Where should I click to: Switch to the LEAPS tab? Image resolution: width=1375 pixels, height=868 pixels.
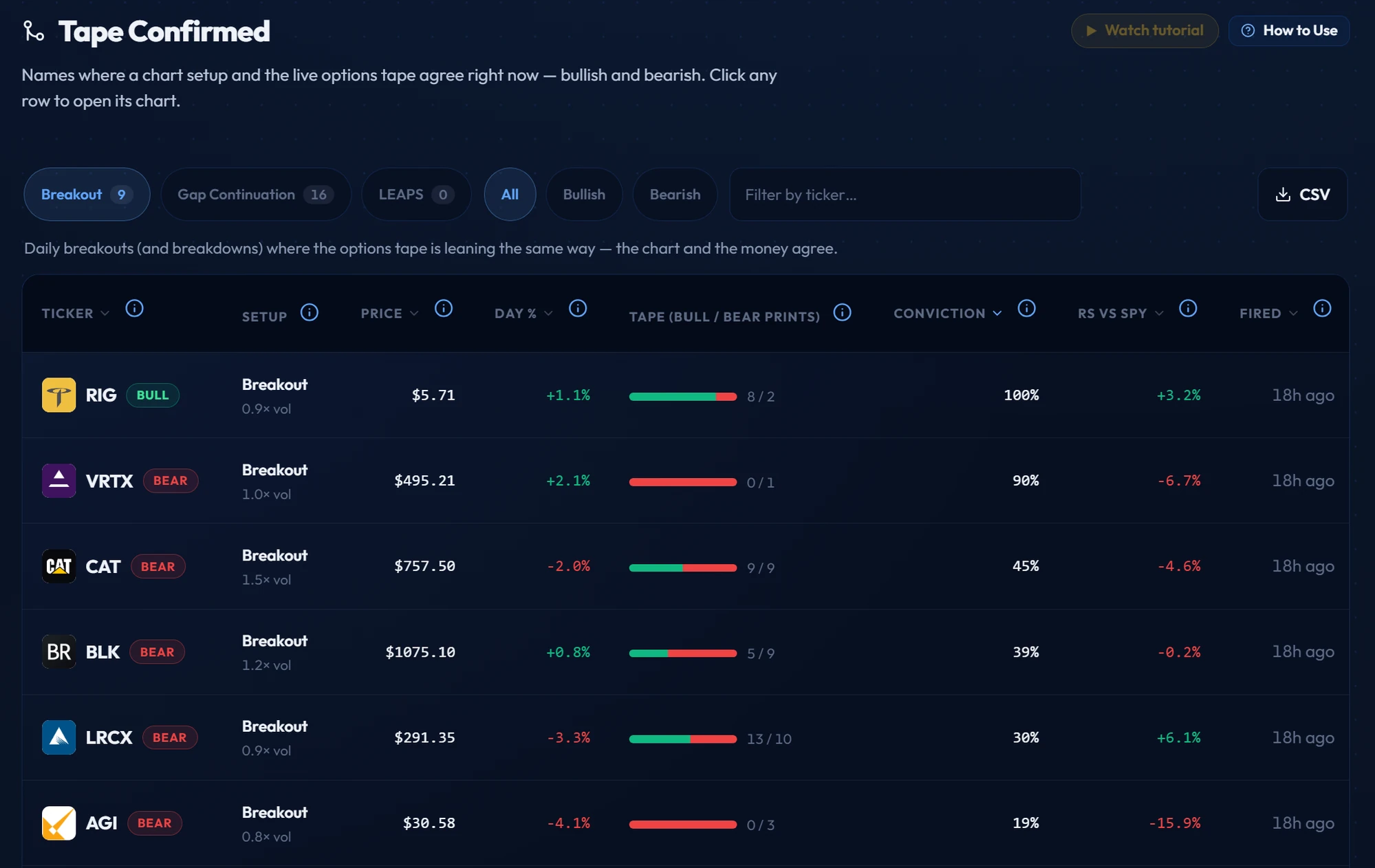tap(416, 195)
